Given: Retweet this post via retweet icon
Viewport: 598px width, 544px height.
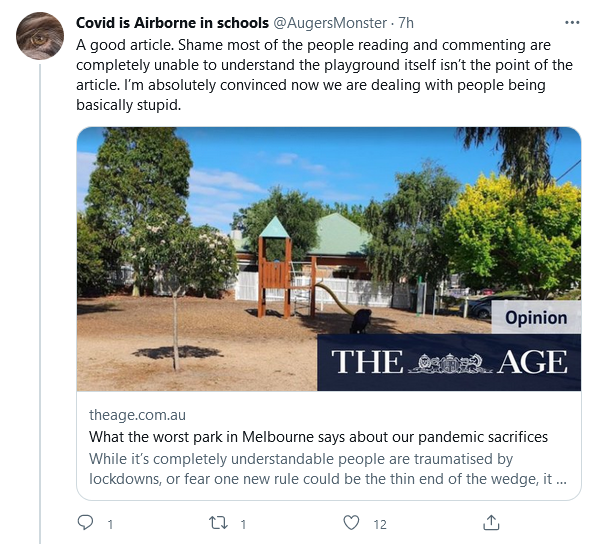Looking at the screenshot, I should [x=219, y=523].
